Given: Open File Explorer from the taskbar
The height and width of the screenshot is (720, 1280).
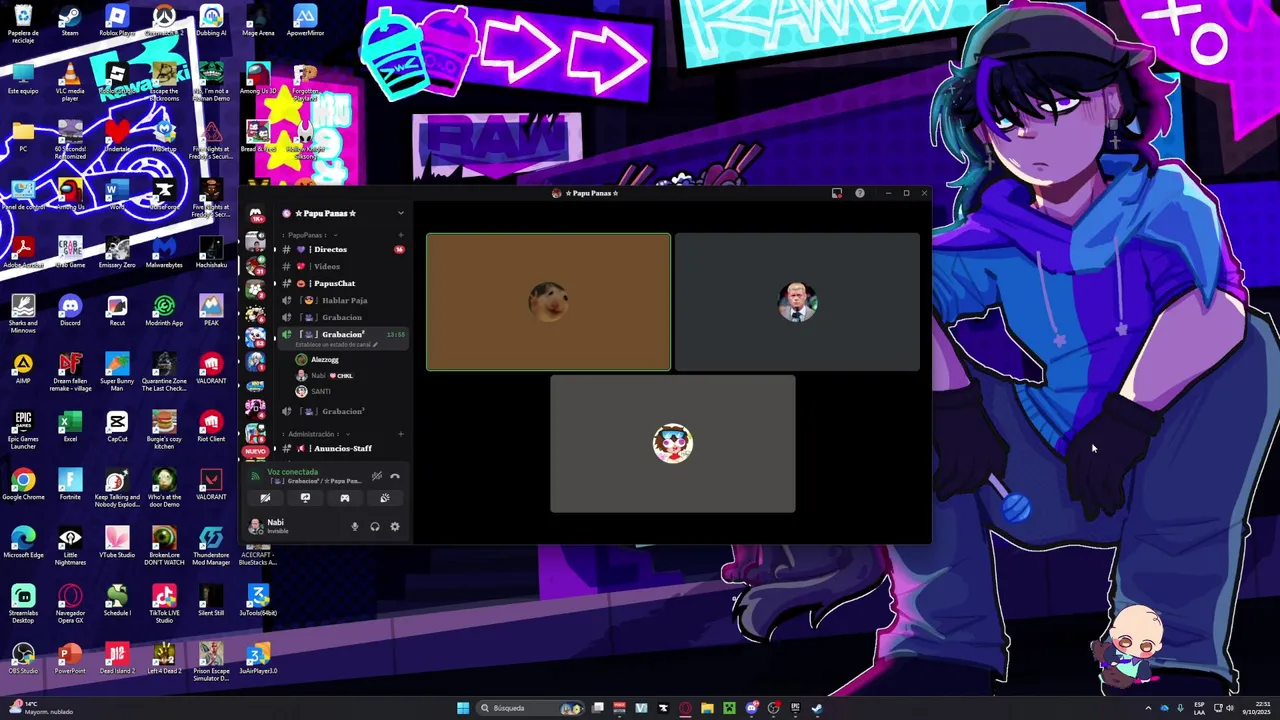Looking at the screenshot, I should pyautogui.click(x=707, y=708).
